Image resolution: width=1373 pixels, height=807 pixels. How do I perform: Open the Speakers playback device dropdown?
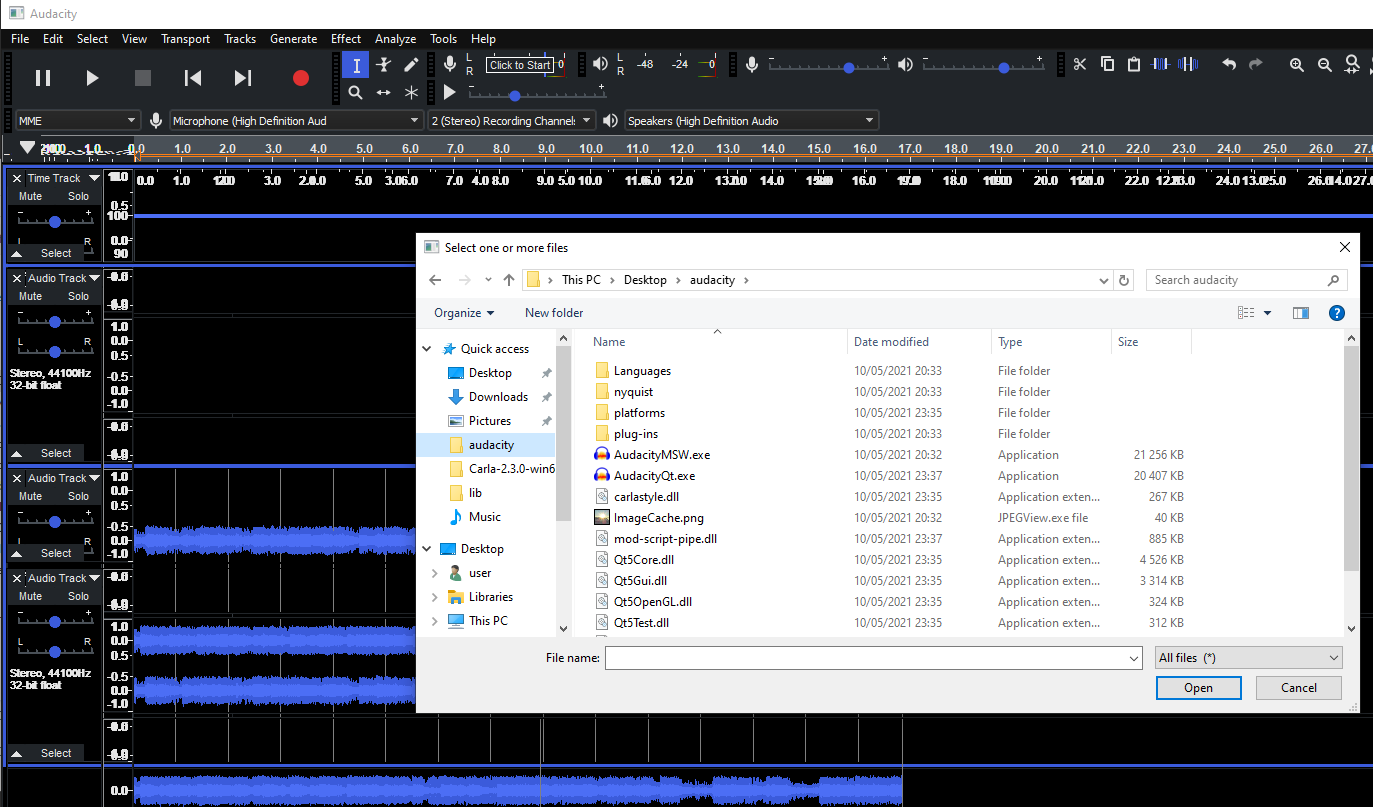click(x=752, y=121)
